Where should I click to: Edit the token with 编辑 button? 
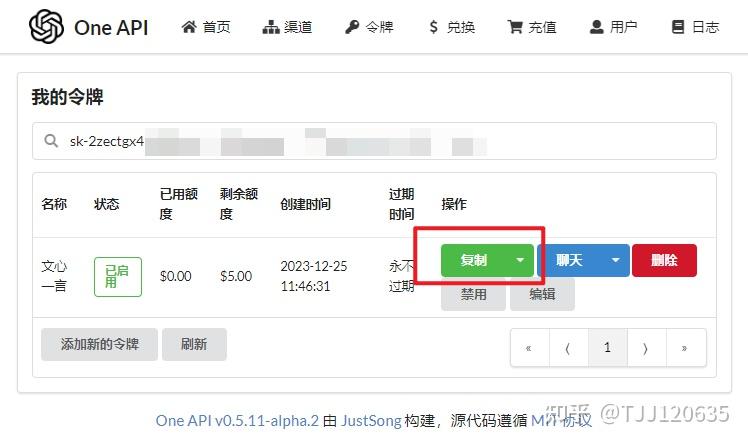542,294
